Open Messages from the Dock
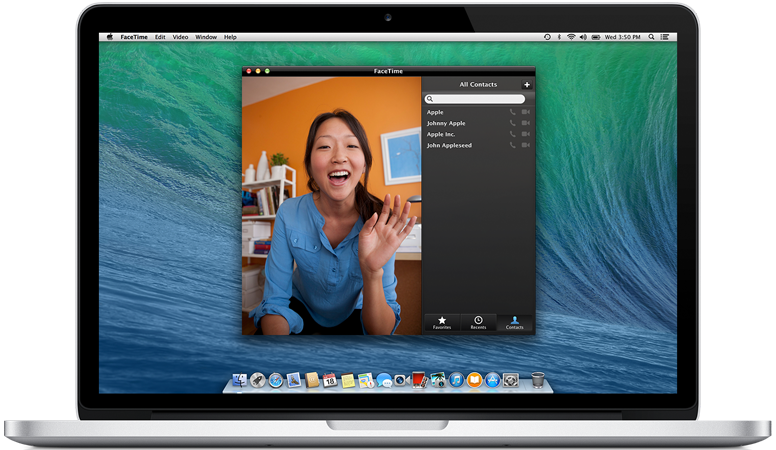Screen dimensions: 776x450 384,380
